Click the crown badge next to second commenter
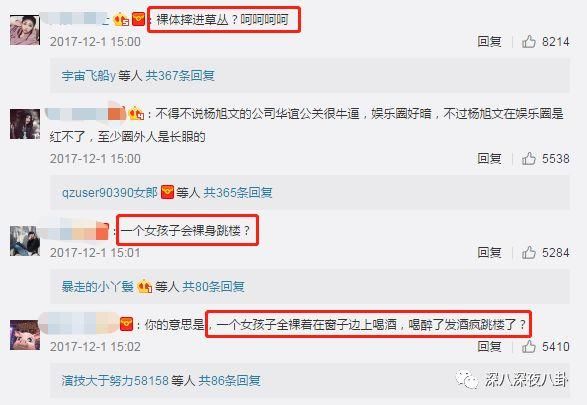 (136, 113)
